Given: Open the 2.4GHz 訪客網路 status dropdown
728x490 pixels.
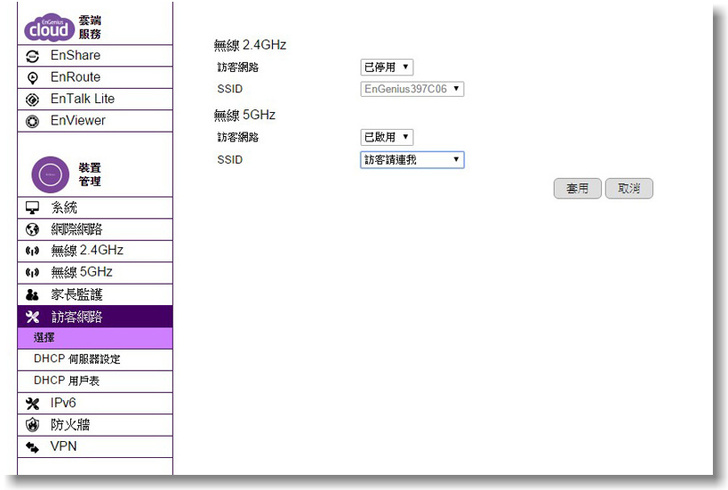Looking at the screenshot, I should coord(387,67).
